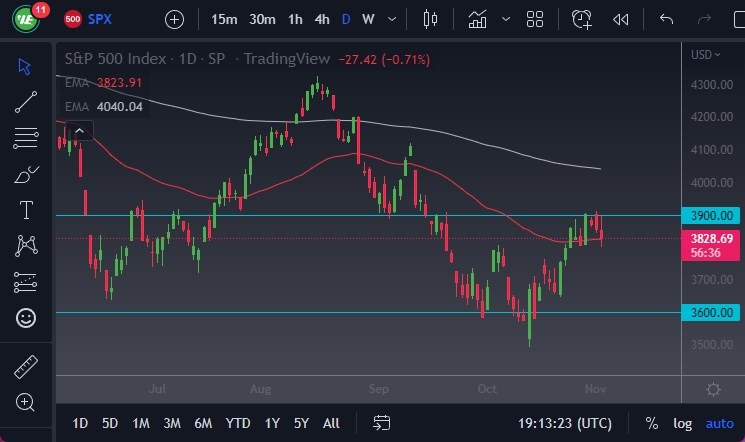
Task: Open the emoji icons tool
Action: [x=26, y=318]
